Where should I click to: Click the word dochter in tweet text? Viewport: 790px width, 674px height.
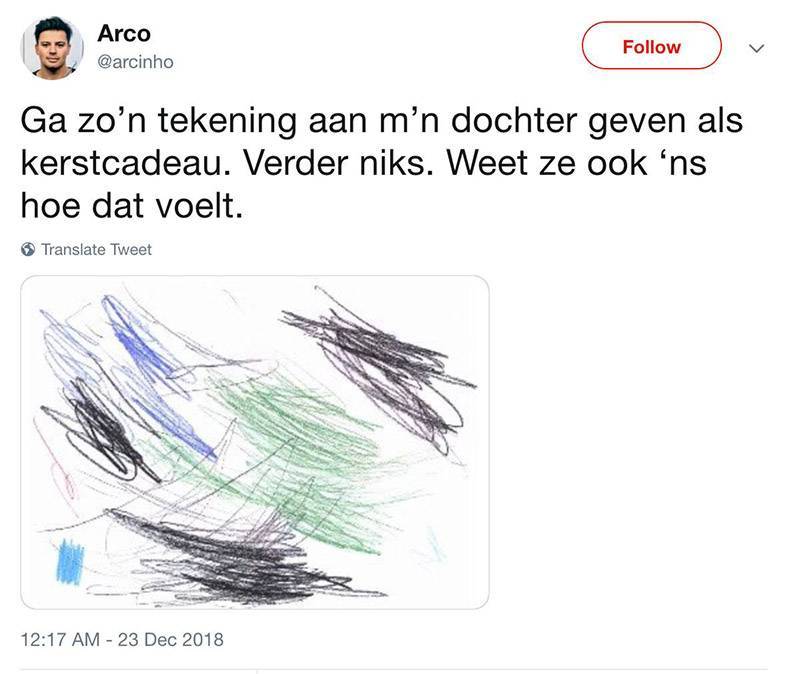click(x=513, y=120)
